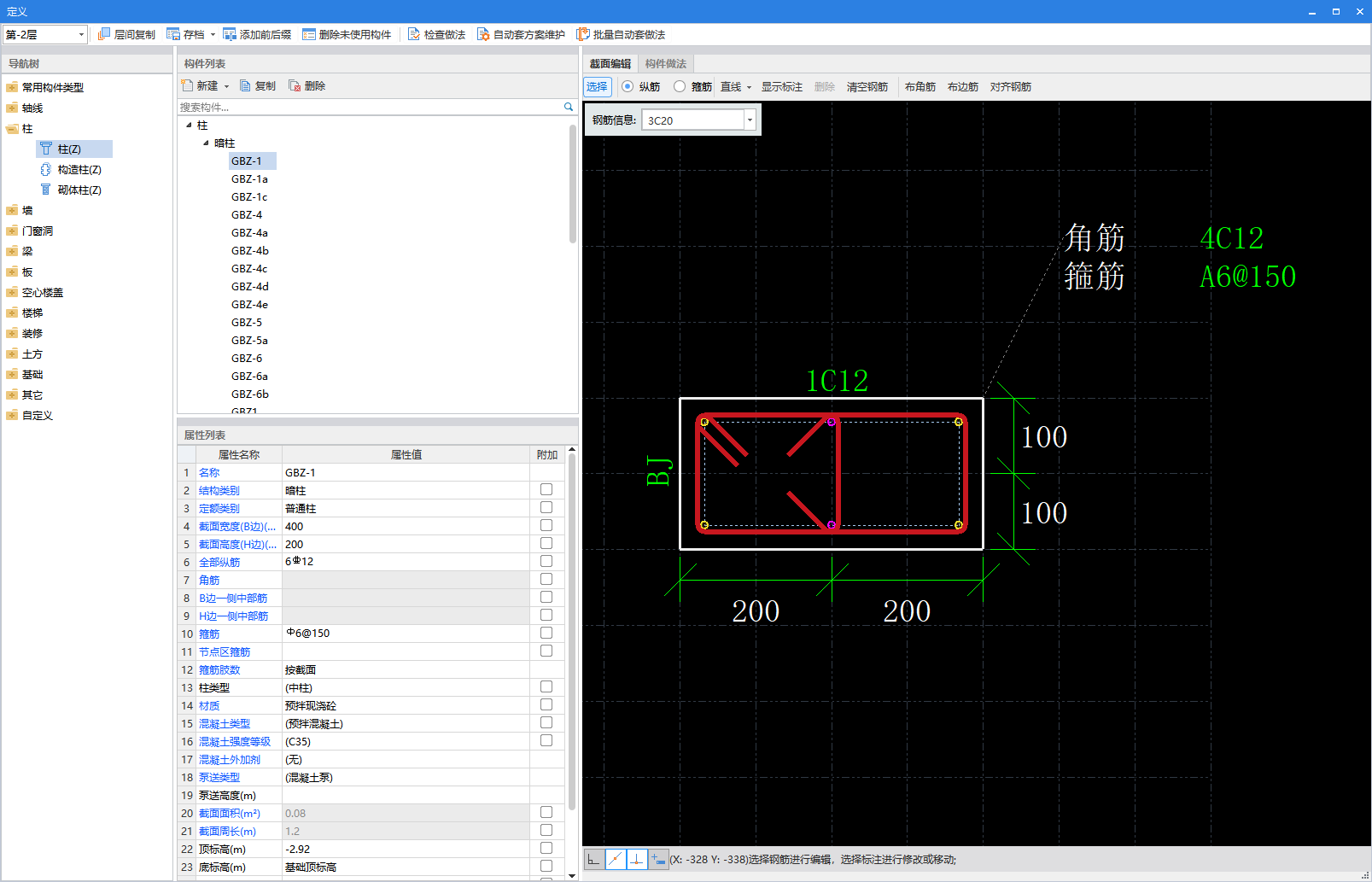1372x882 pixels.
Task: Select the 箍筋 radio button
Action: coord(680,86)
